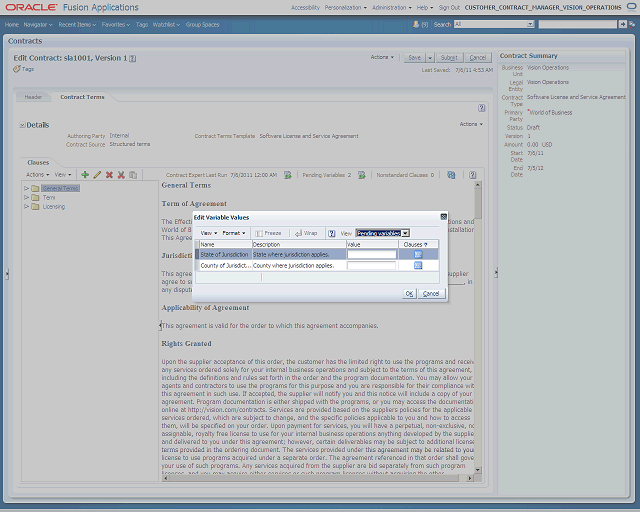This screenshot has height=512, width=640.
Task: Expand the General Terms tree node
Action: coord(26,188)
